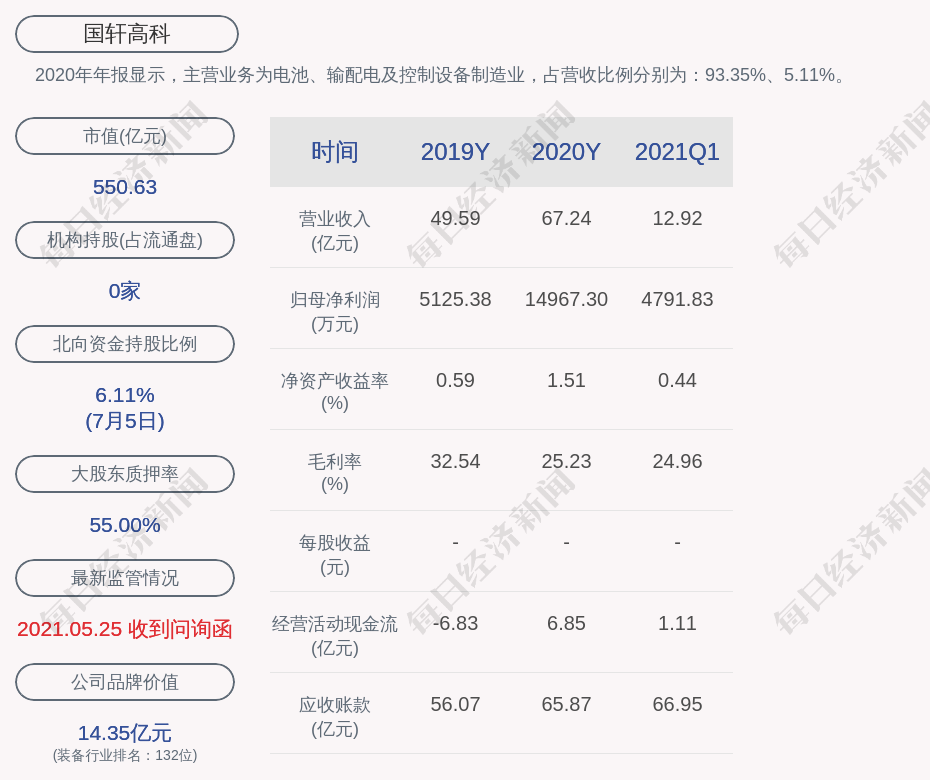The height and width of the screenshot is (780, 930).
Task: Select the 55.00% pledge rate value
Action: pyautogui.click(x=125, y=525)
